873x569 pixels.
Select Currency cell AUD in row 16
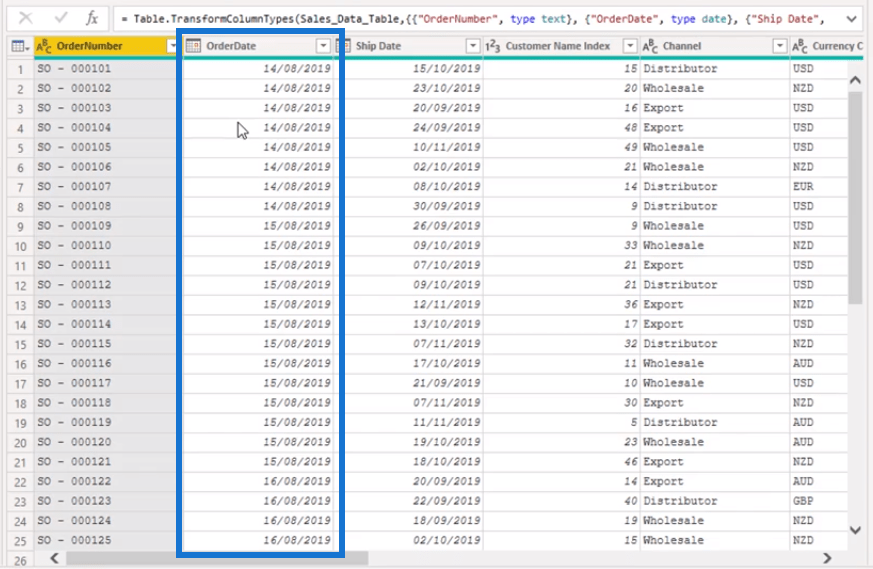818,363
